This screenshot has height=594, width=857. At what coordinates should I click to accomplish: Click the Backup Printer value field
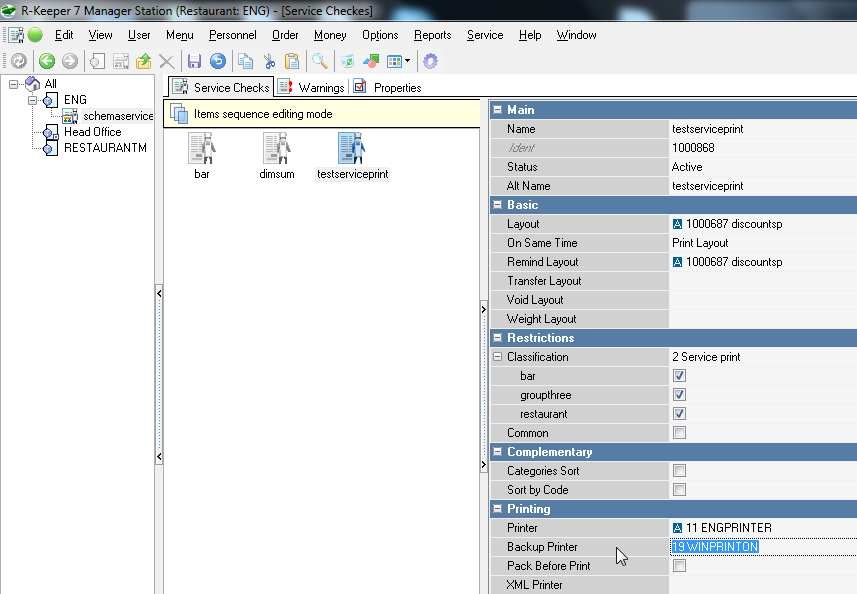tap(762, 547)
